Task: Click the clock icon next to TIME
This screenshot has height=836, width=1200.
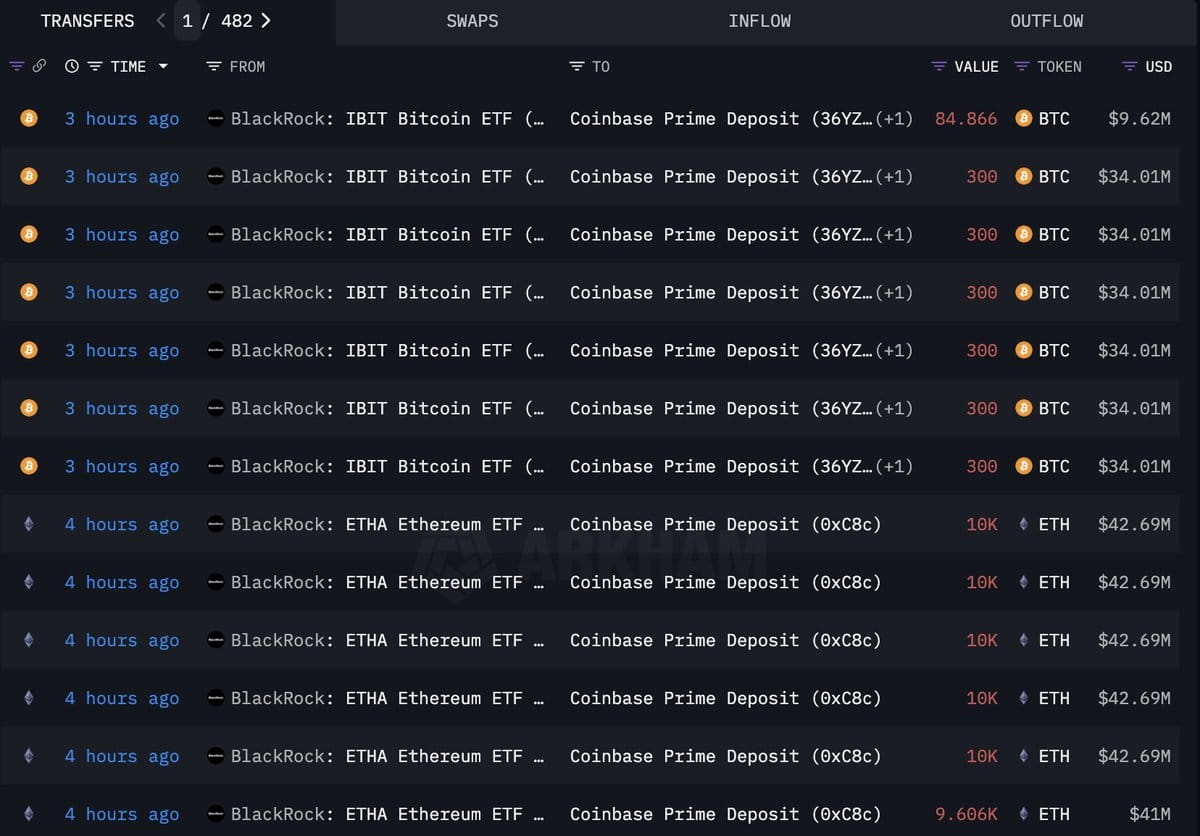Action: coord(72,66)
